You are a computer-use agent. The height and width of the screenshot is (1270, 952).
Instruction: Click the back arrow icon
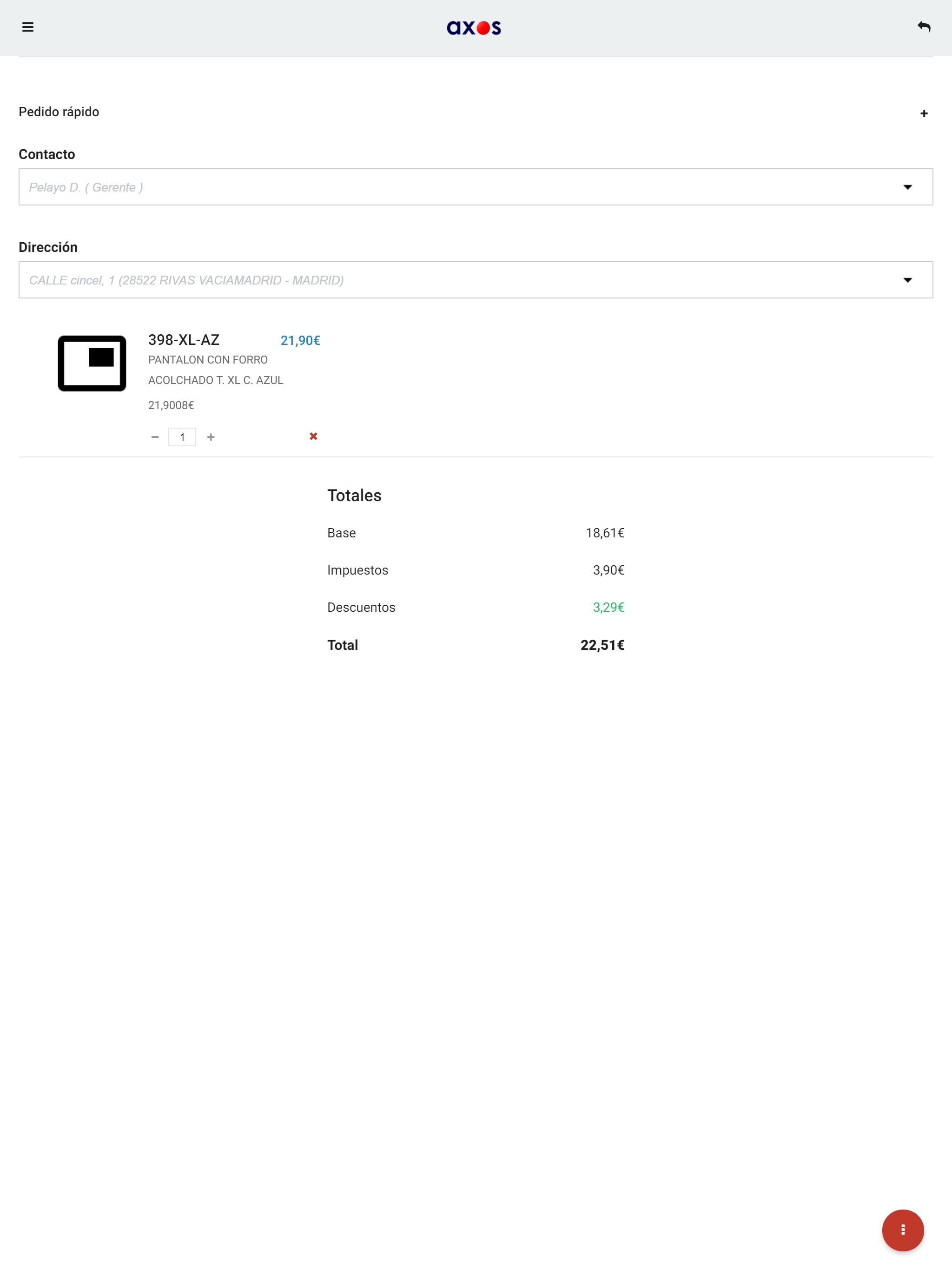[924, 26]
